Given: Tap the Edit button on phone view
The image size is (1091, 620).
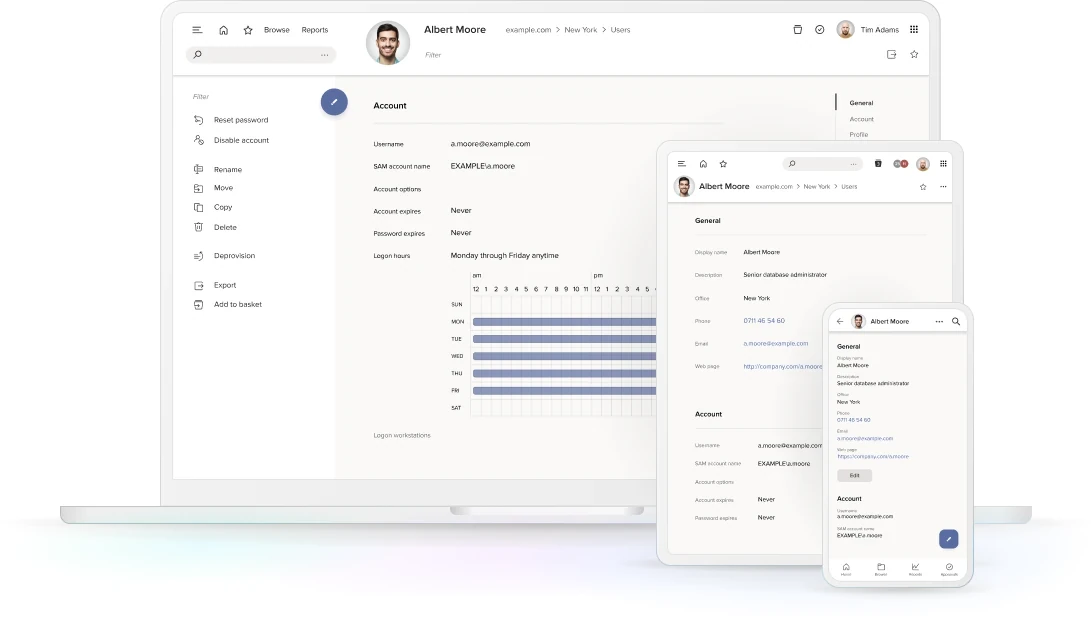Looking at the screenshot, I should click(x=854, y=475).
